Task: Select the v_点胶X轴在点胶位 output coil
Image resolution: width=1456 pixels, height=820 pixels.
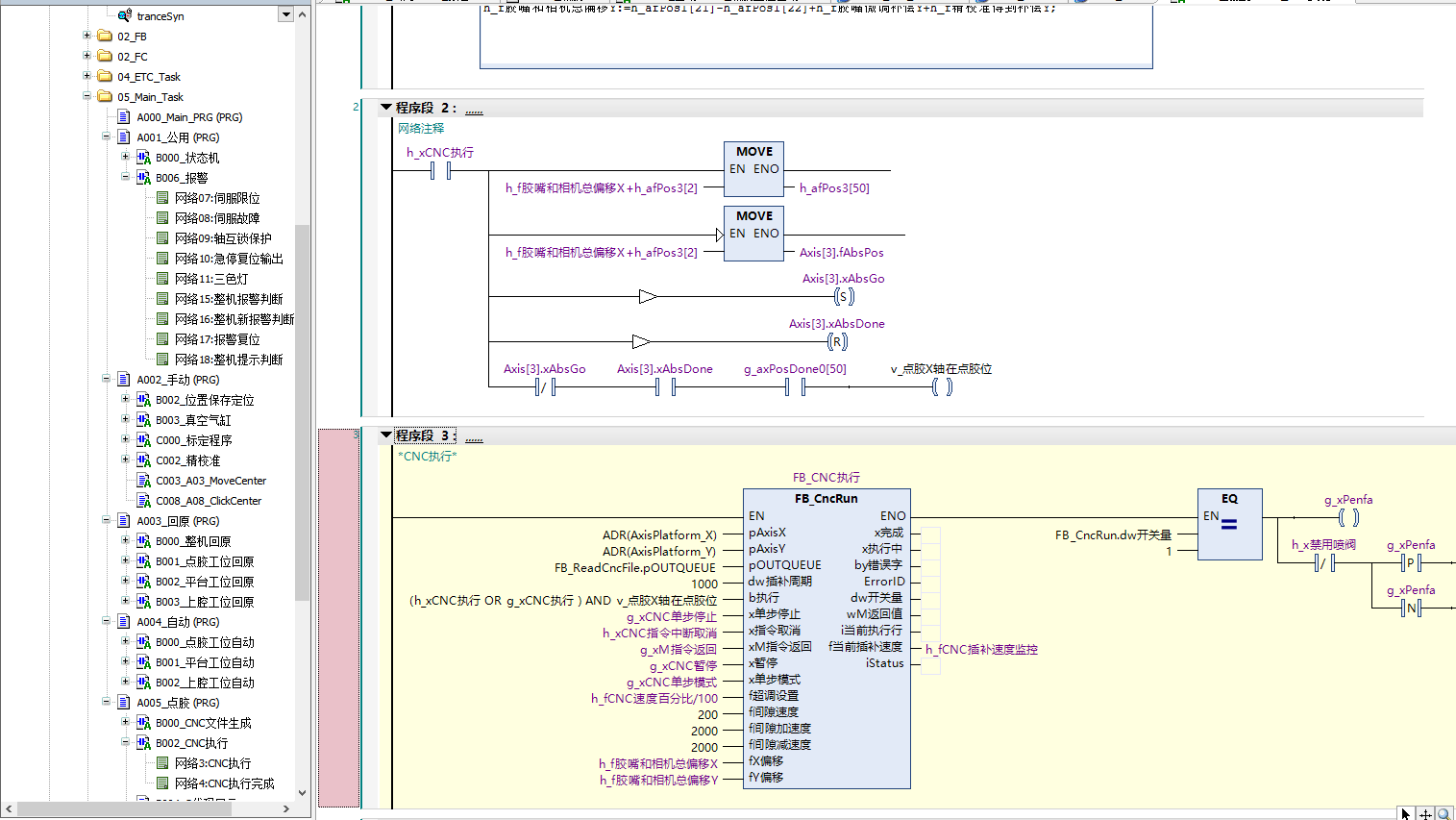Action: 942,386
